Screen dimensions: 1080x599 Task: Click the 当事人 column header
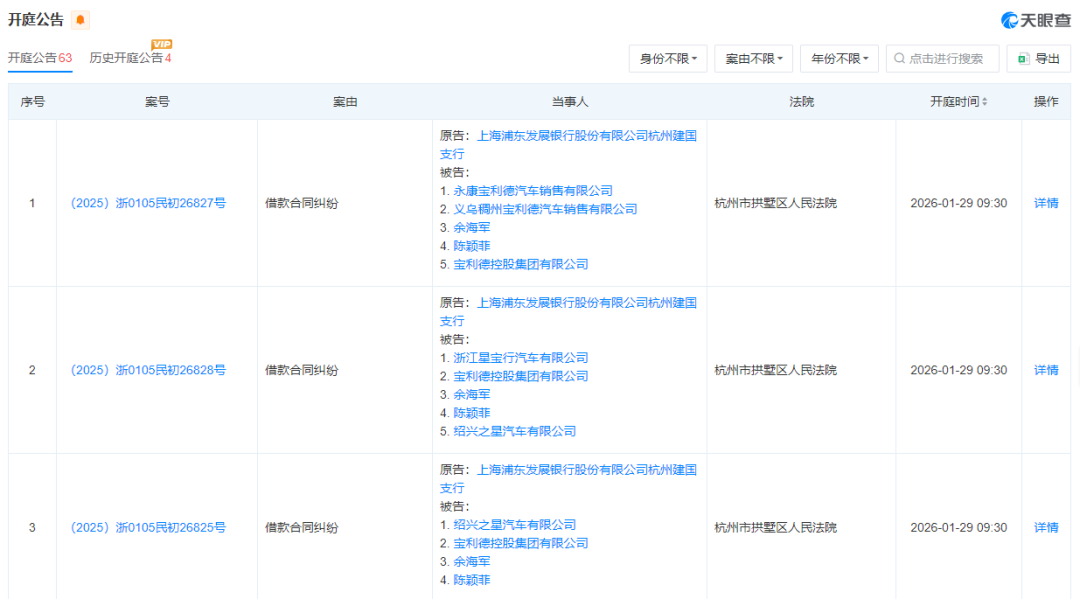pyautogui.click(x=570, y=102)
